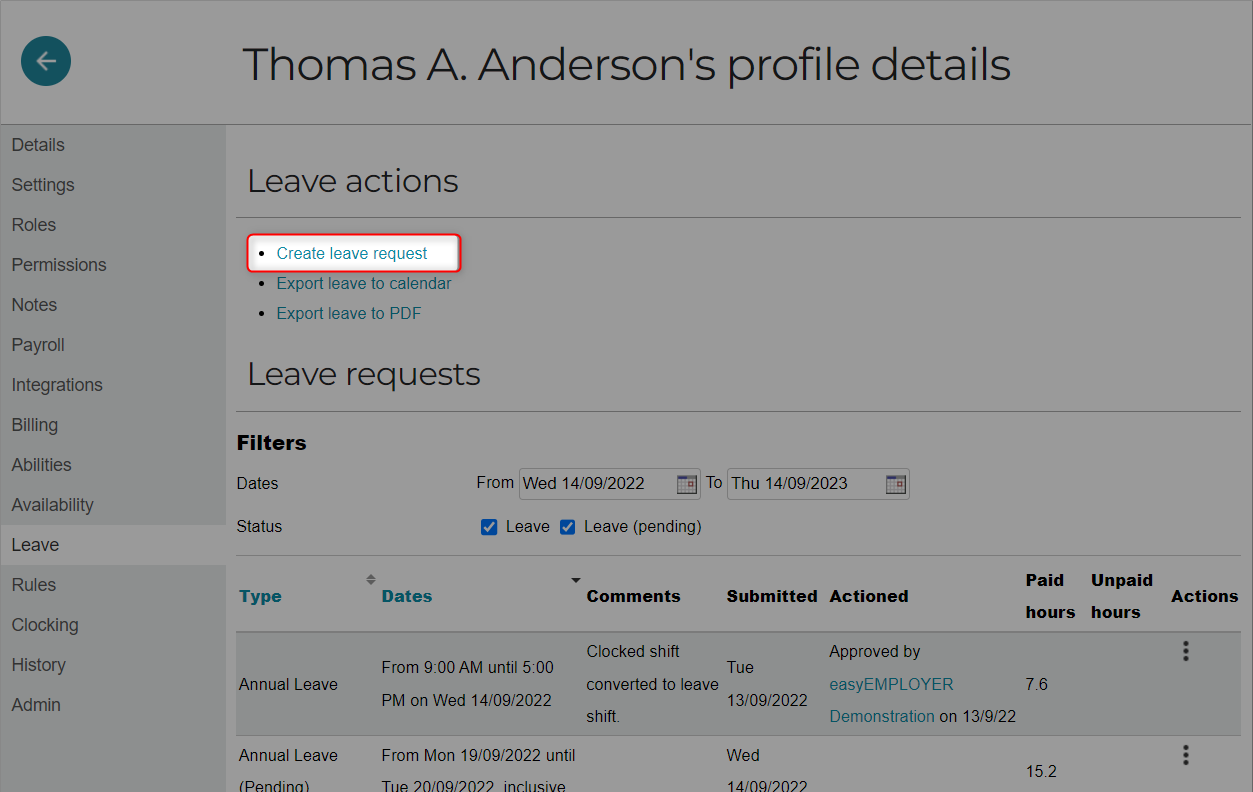Click Export leave to calendar link
The width and height of the screenshot is (1253, 792).
coord(364,284)
